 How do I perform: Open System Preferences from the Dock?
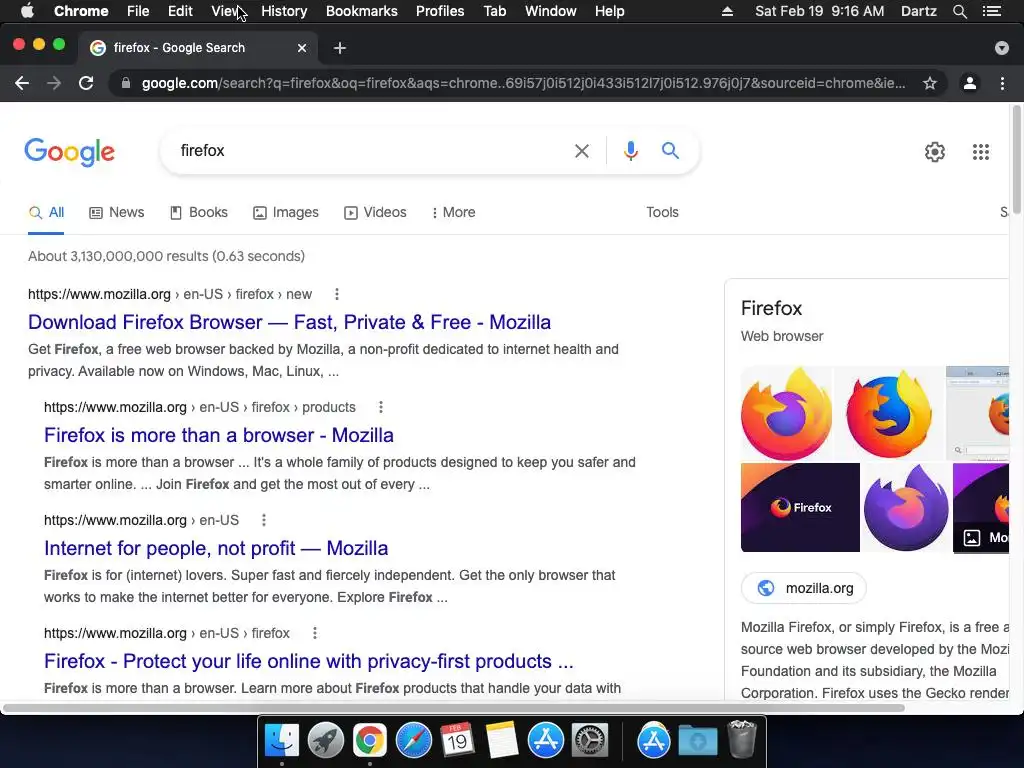590,741
